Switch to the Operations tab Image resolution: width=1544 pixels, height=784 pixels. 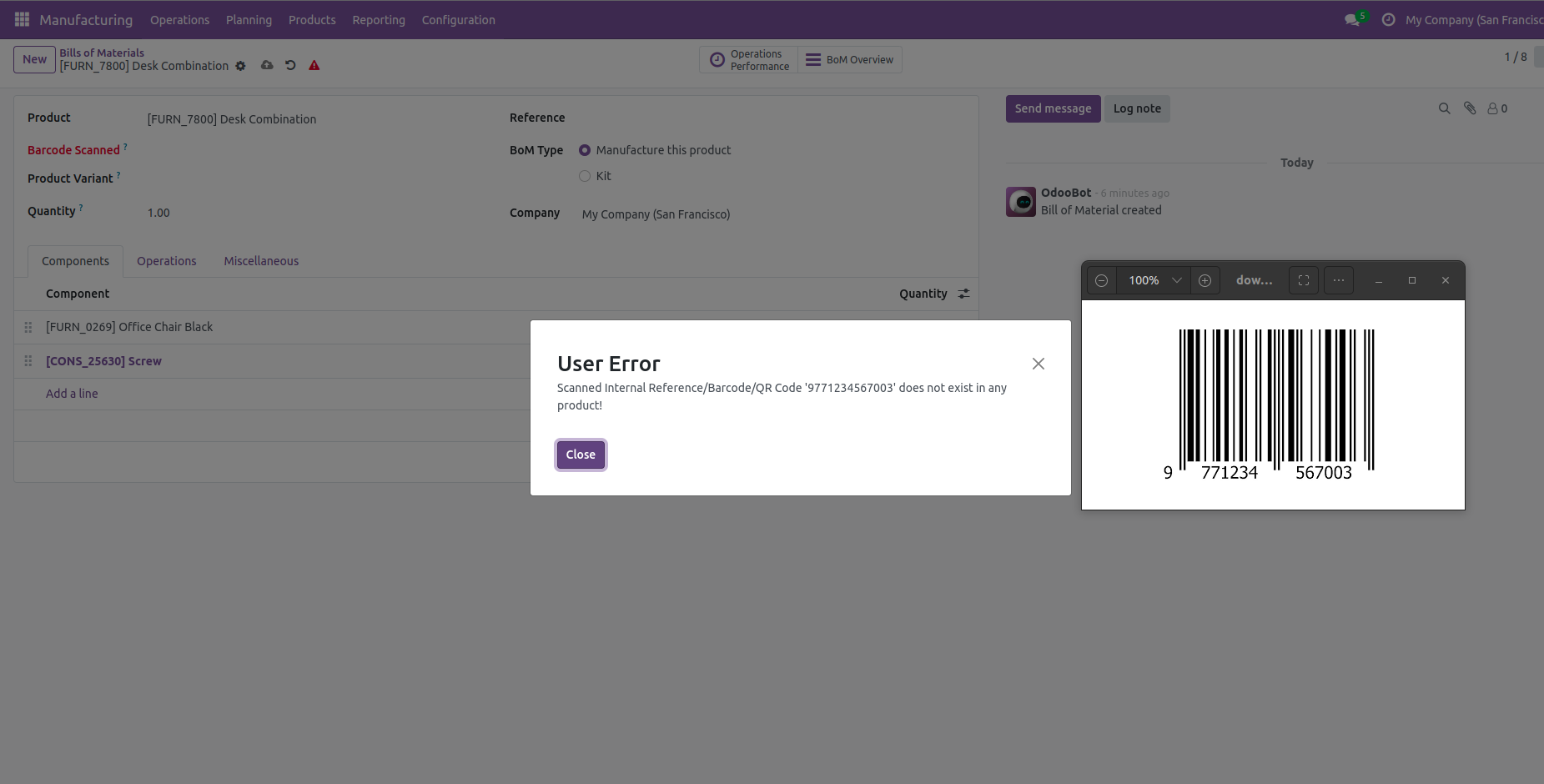(167, 261)
